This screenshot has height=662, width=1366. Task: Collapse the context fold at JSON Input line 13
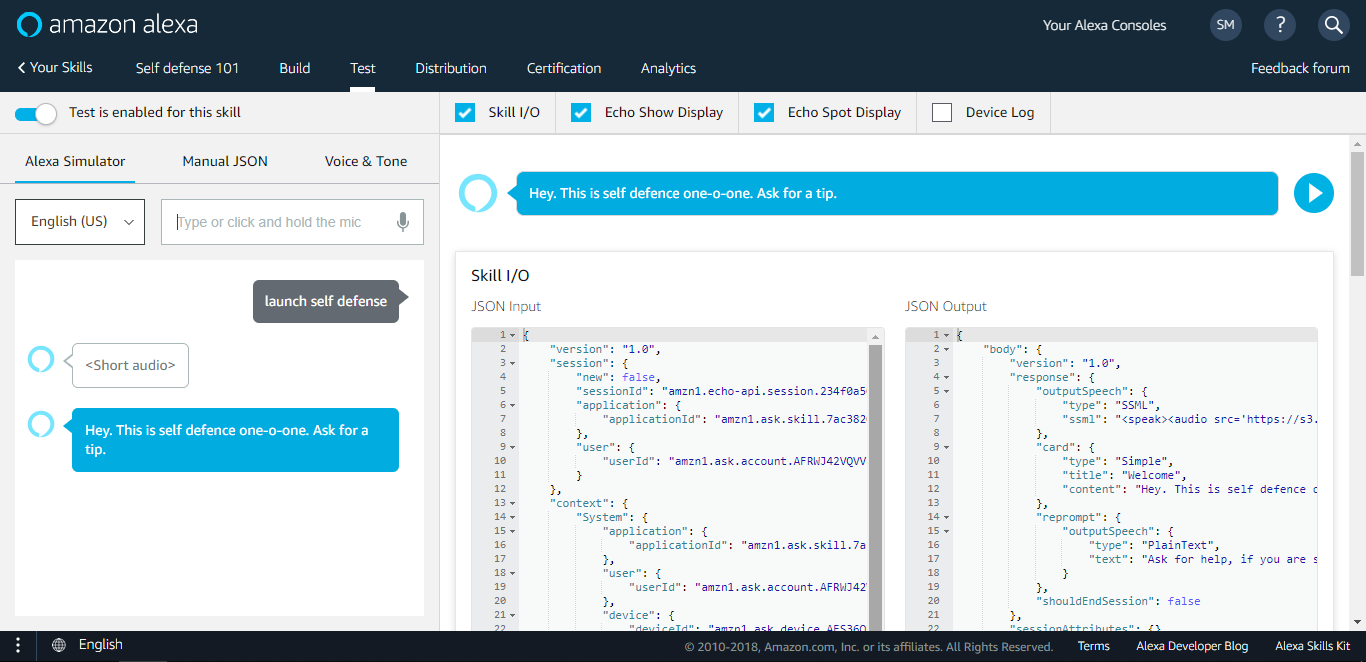pyautogui.click(x=513, y=503)
